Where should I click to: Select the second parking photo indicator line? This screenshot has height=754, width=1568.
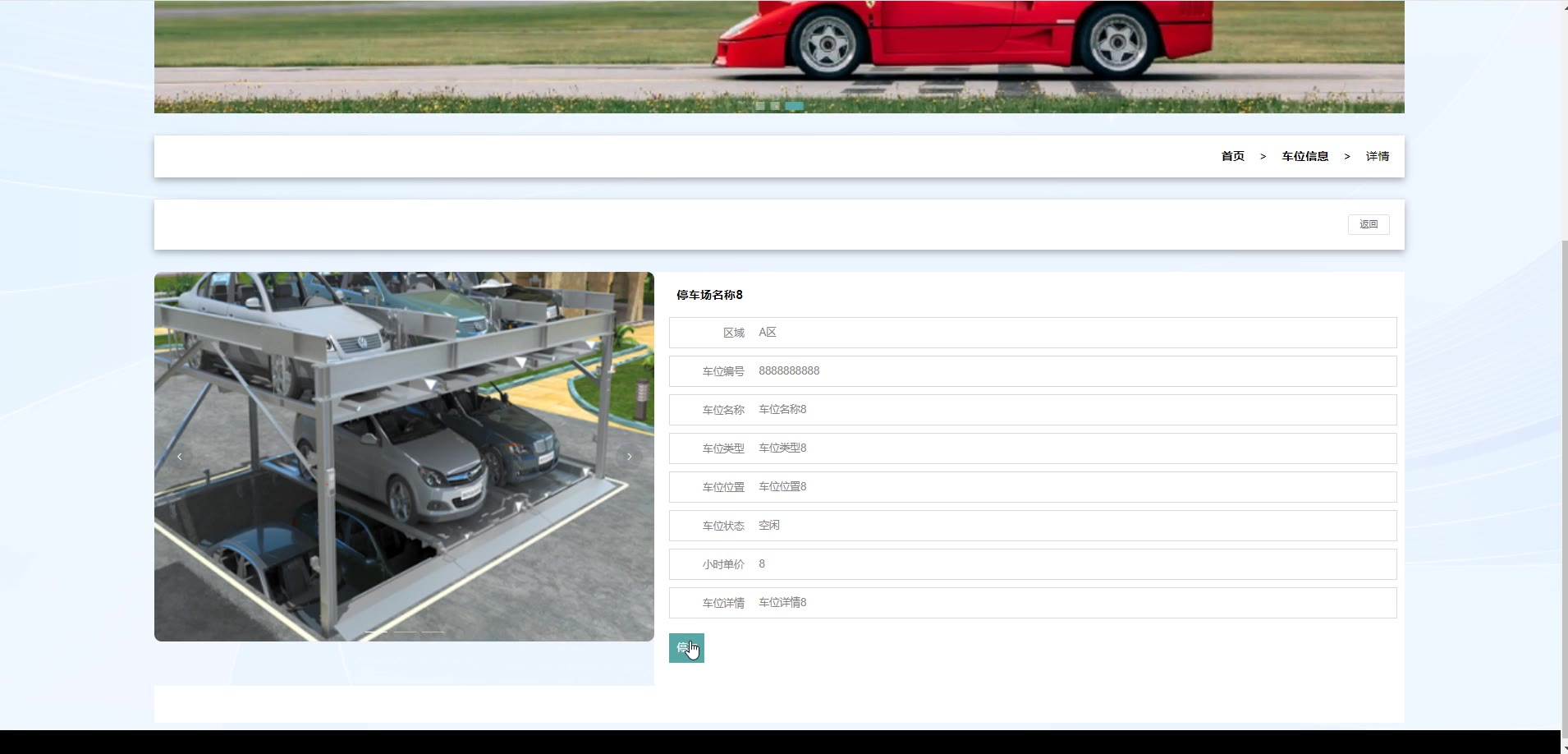pyautogui.click(x=405, y=632)
